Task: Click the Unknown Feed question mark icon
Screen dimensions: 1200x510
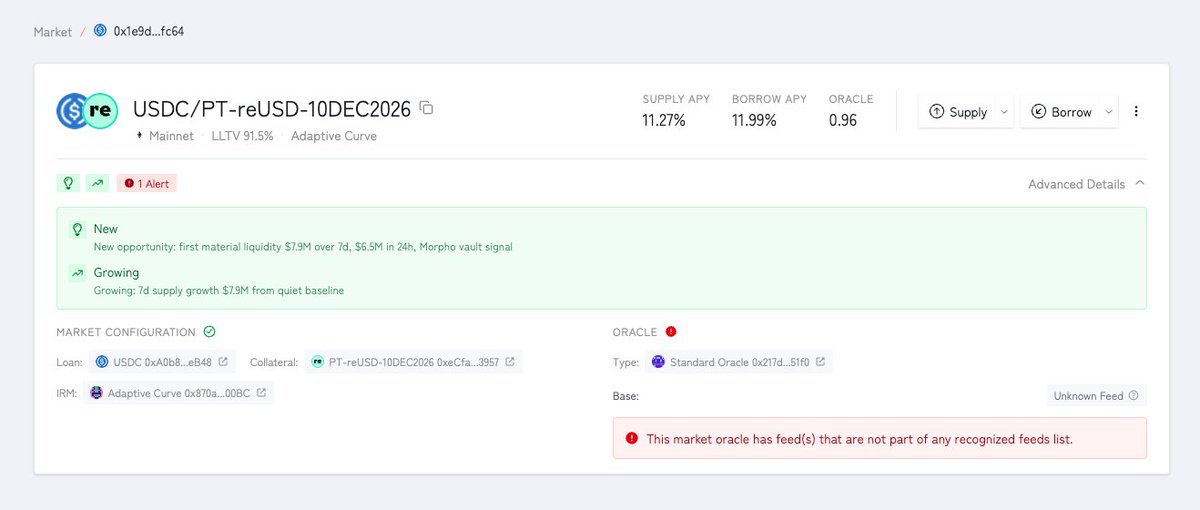Action: coord(1133,396)
